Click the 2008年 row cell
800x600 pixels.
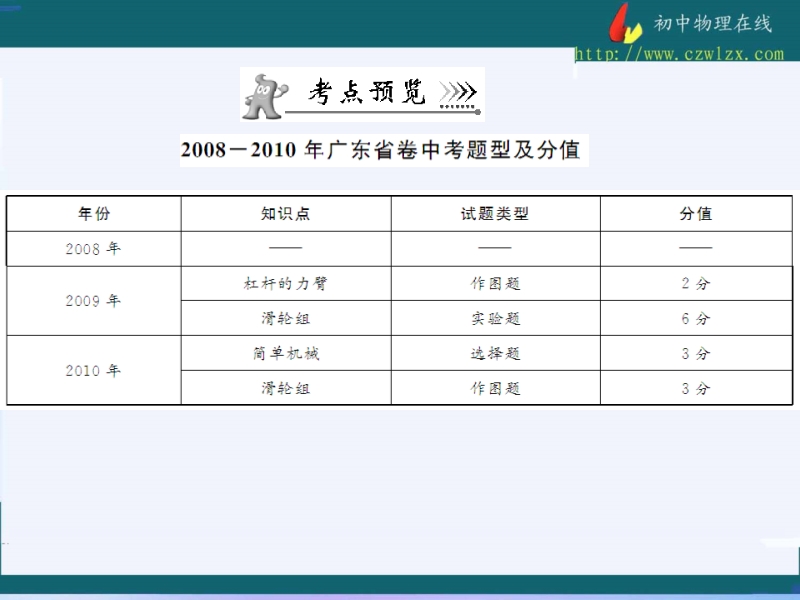(x=94, y=249)
